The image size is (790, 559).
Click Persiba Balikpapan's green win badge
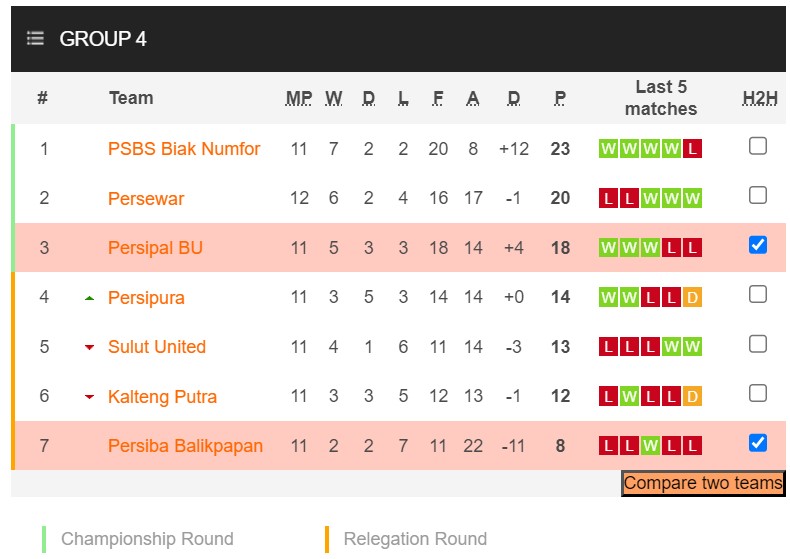click(x=650, y=446)
